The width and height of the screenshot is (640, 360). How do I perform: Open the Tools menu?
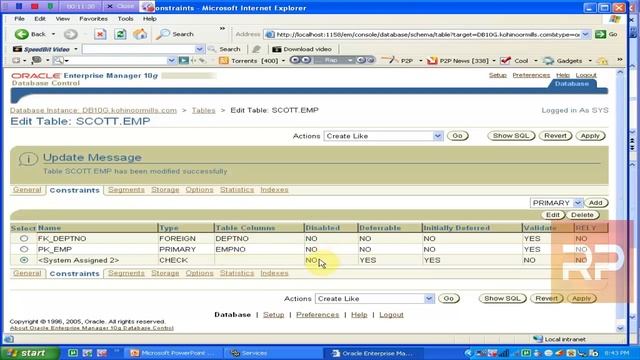(125, 19)
